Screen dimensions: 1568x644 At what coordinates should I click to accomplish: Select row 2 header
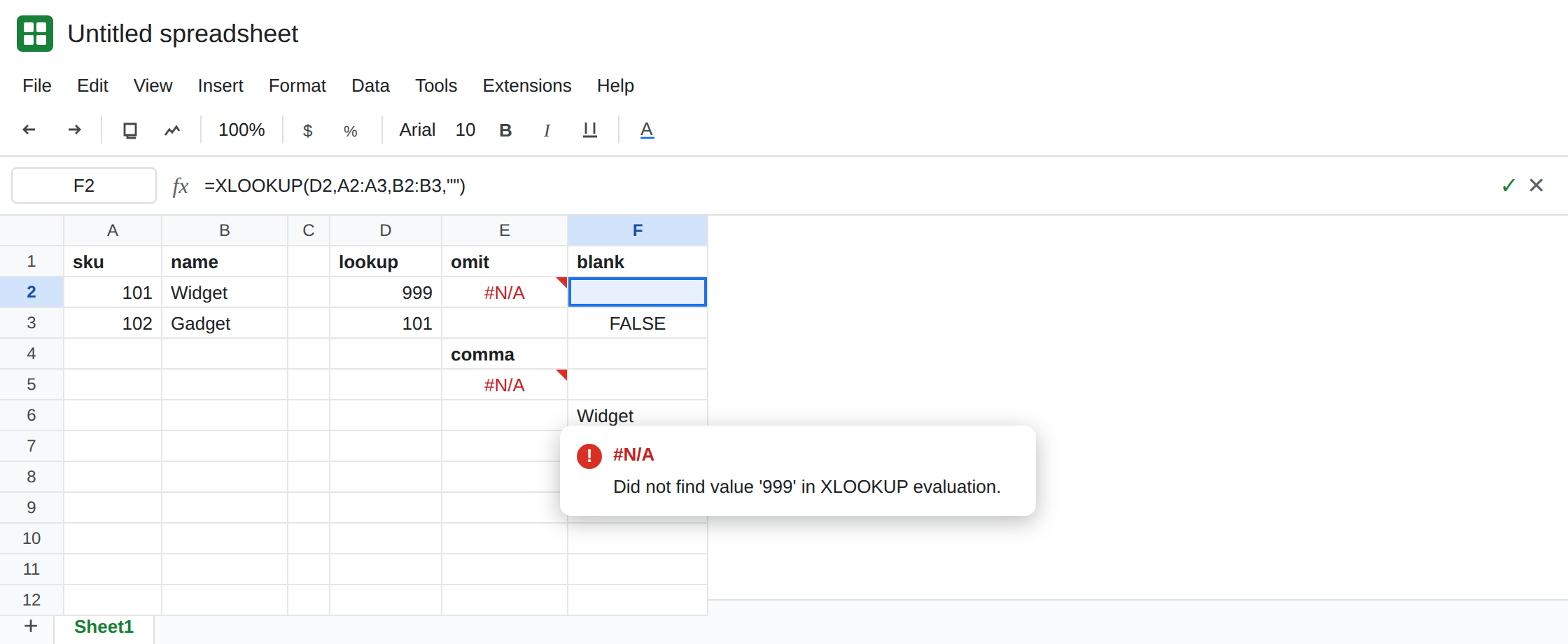pyautogui.click(x=31, y=292)
